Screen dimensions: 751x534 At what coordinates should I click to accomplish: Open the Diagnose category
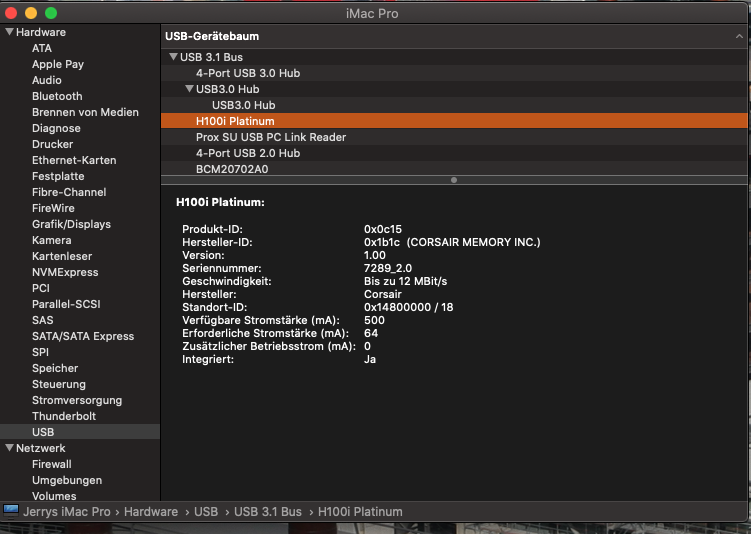coord(56,128)
